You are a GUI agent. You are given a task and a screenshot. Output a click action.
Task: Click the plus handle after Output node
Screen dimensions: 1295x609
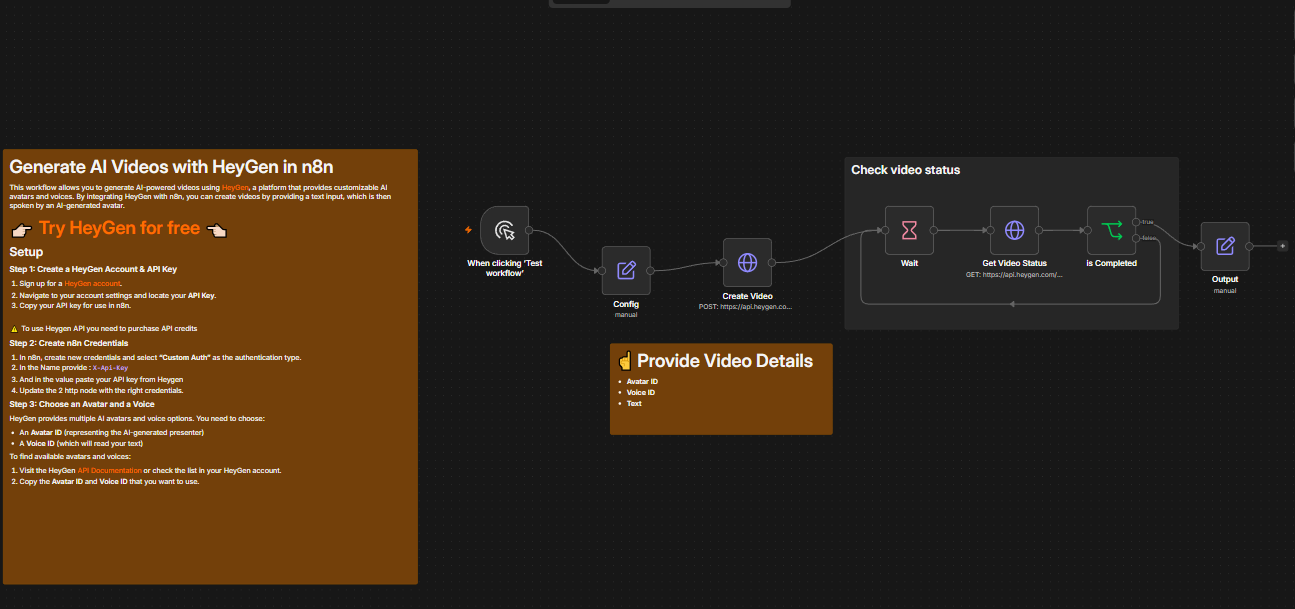click(x=1283, y=246)
